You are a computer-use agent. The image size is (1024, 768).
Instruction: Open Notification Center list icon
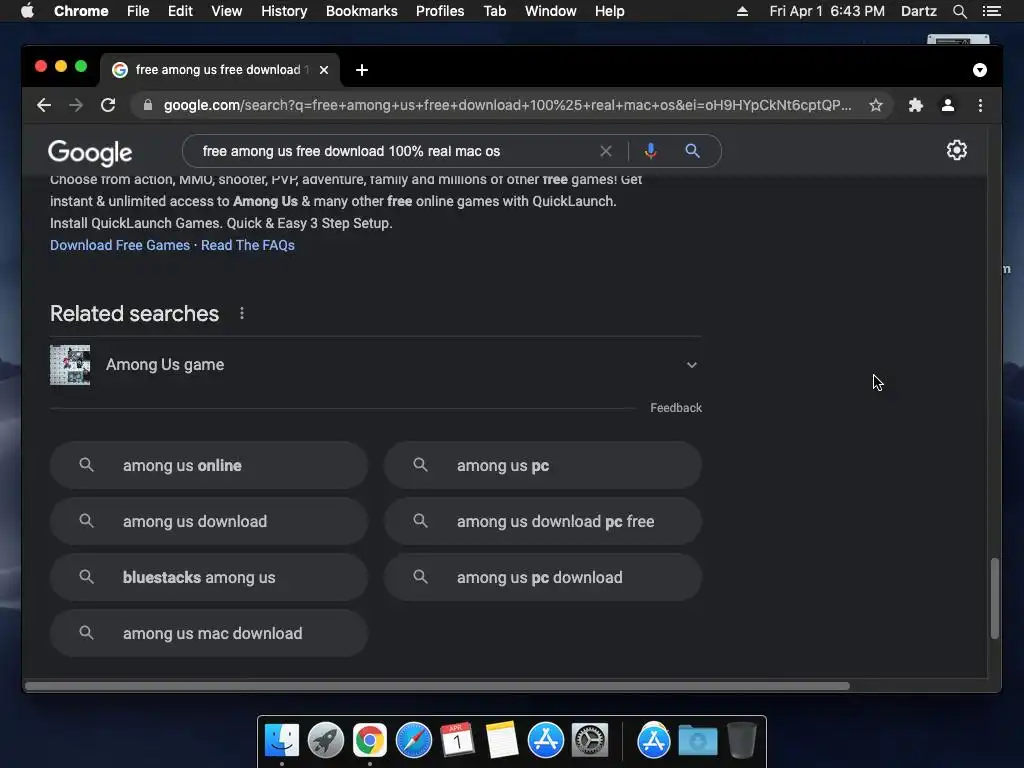[991, 11]
